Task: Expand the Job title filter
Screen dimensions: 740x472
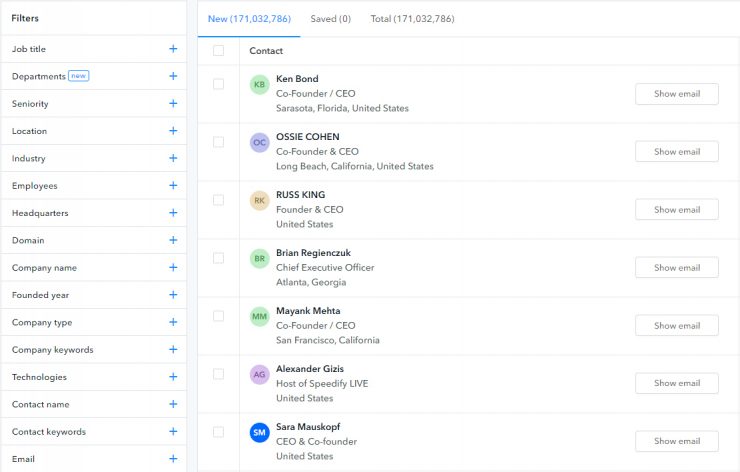Action: click(x=173, y=49)
